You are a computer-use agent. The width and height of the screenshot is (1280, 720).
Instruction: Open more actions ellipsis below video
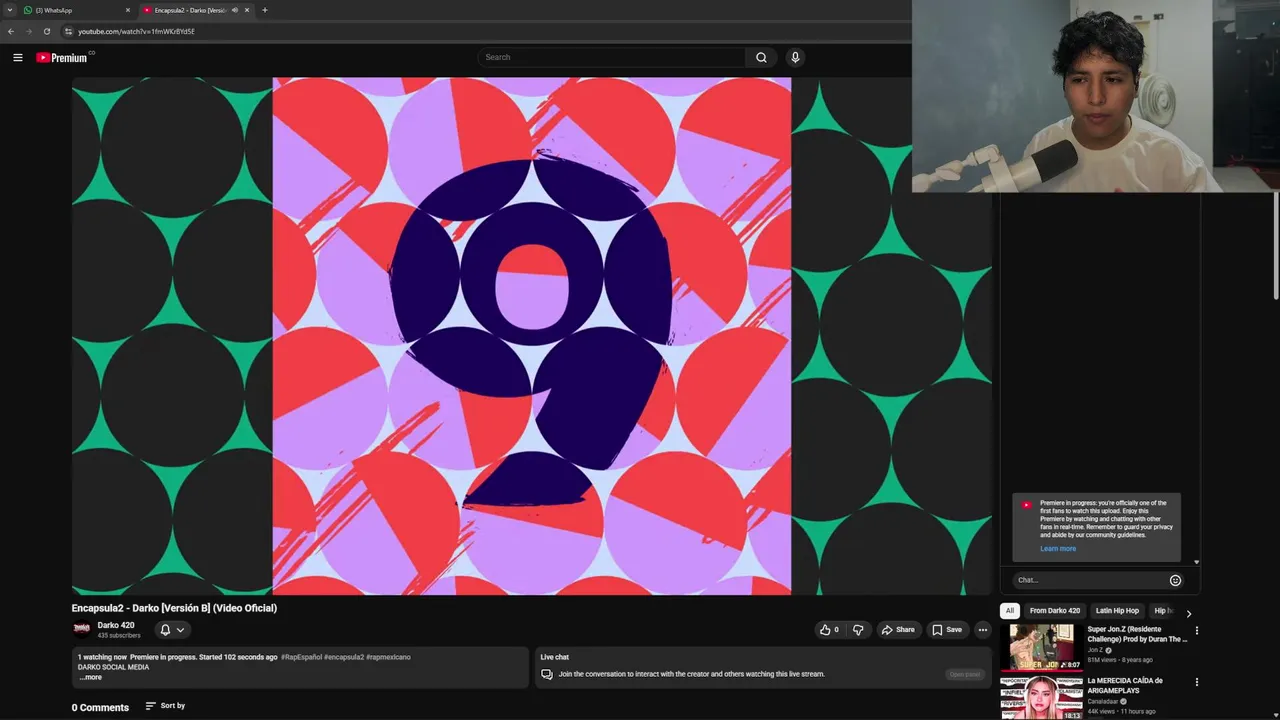[x=983, y=629]
